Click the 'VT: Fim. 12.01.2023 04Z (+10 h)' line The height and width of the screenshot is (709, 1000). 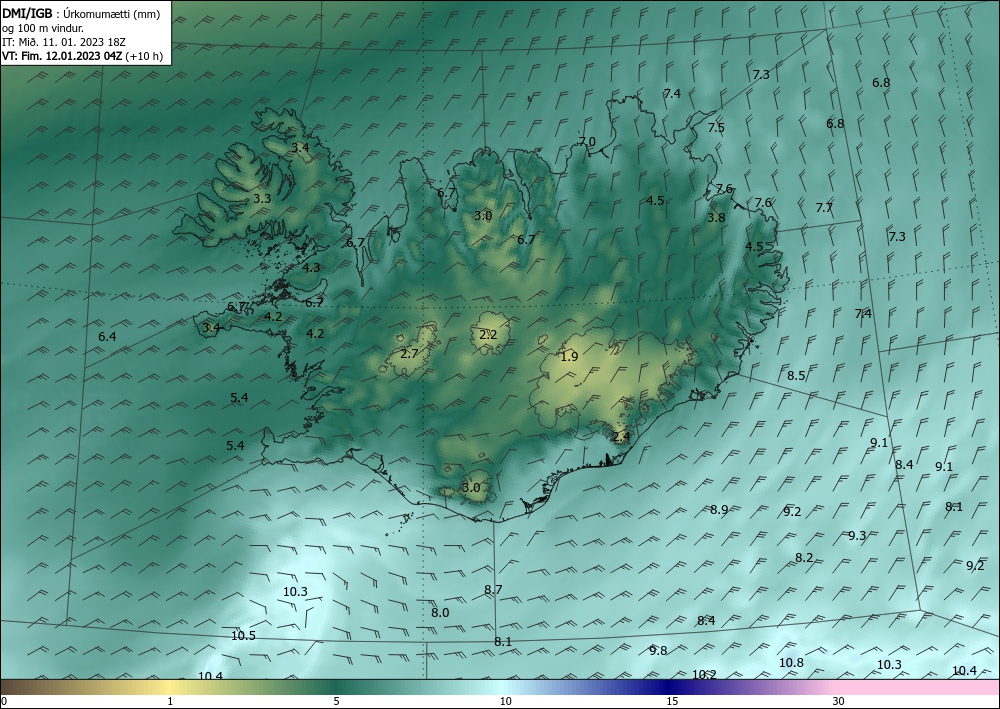(x=82, y=56)
